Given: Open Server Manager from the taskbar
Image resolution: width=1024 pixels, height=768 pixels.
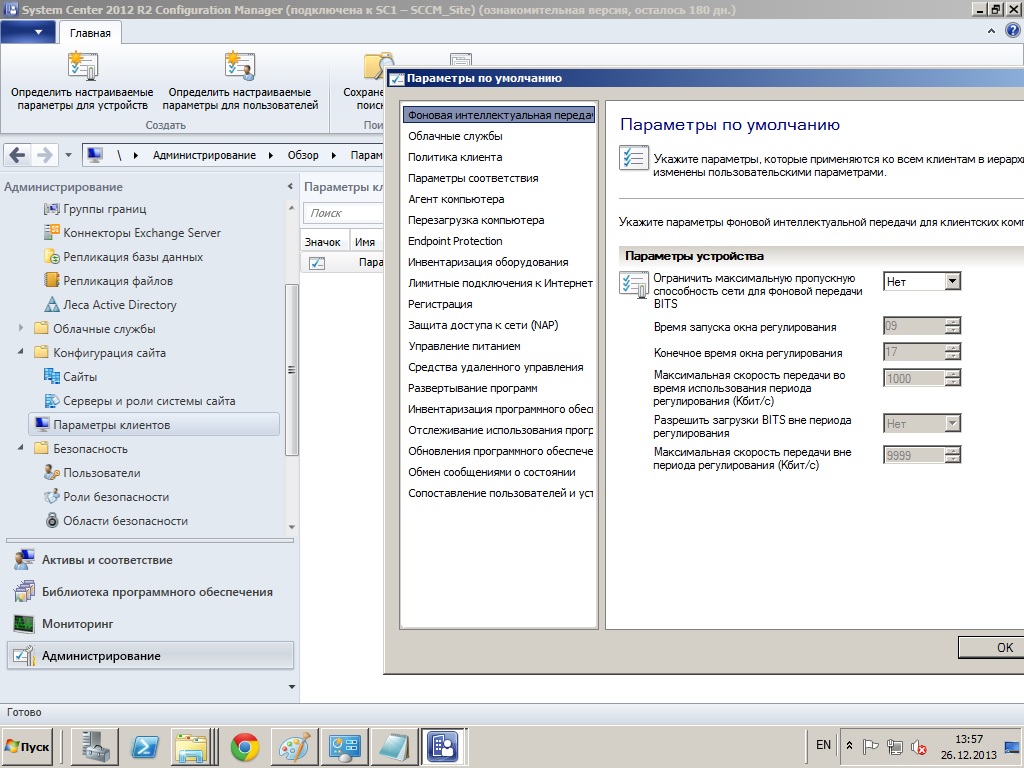Looking at the screenshot, I should coord(95,746).
